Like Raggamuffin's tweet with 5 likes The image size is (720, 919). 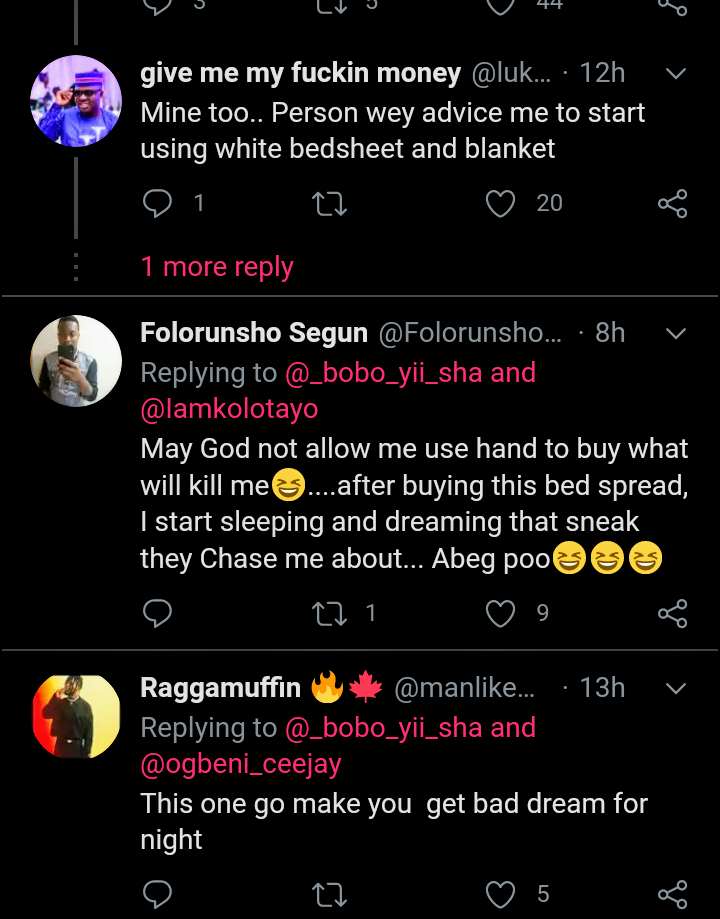(x=500, y=894)
